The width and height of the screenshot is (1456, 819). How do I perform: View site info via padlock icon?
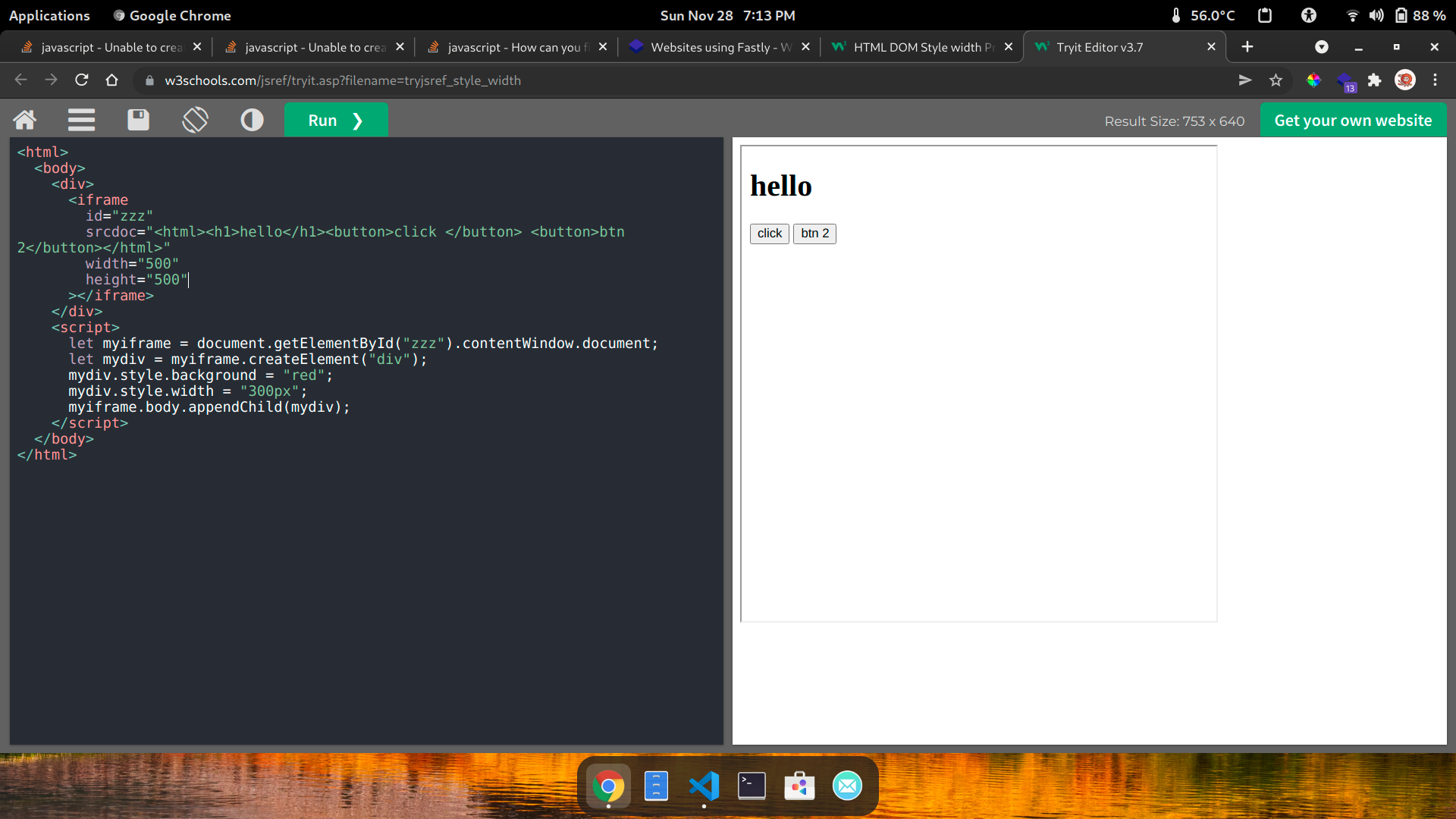[149, 80]
